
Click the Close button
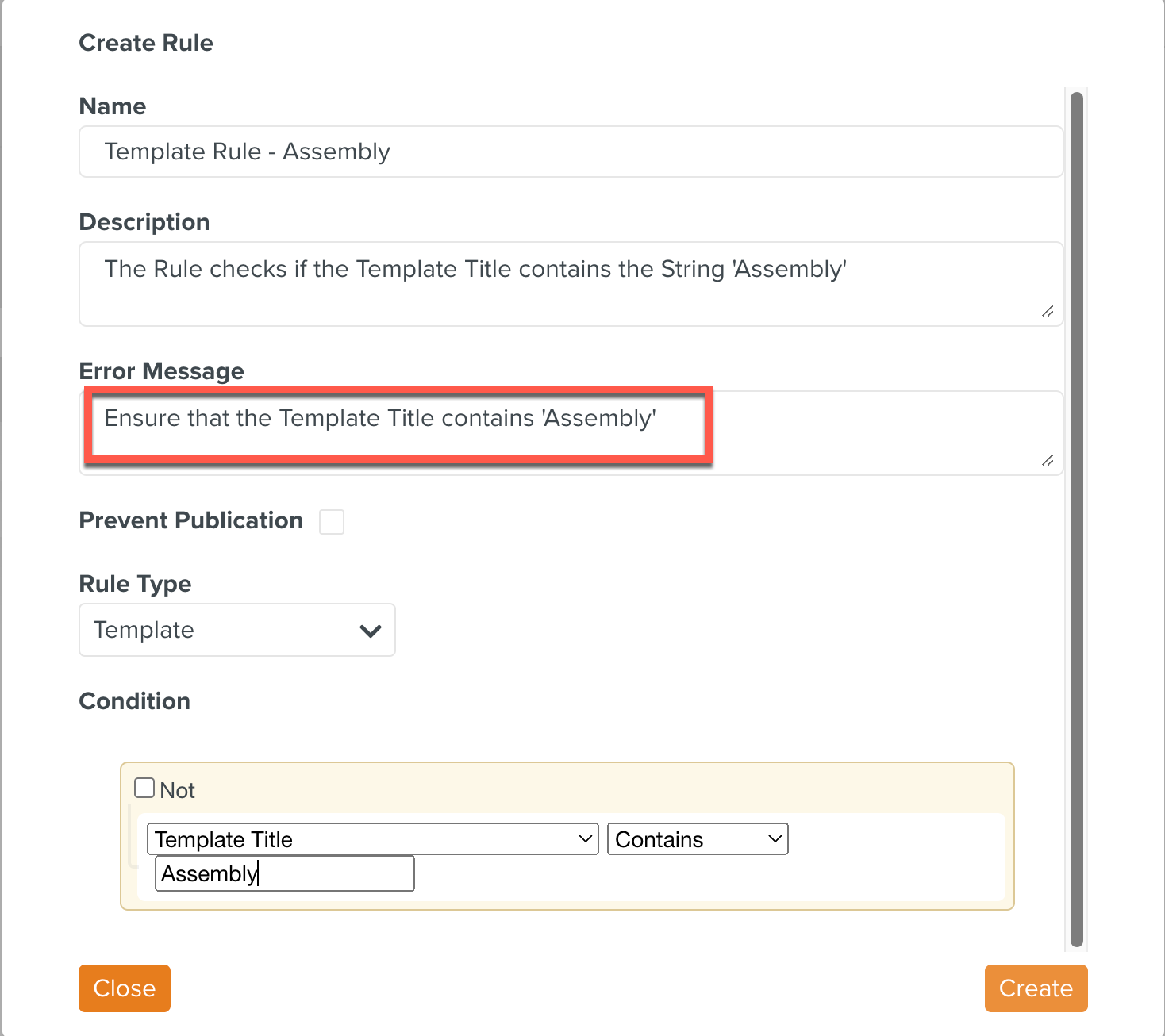(x=125, y=988)
